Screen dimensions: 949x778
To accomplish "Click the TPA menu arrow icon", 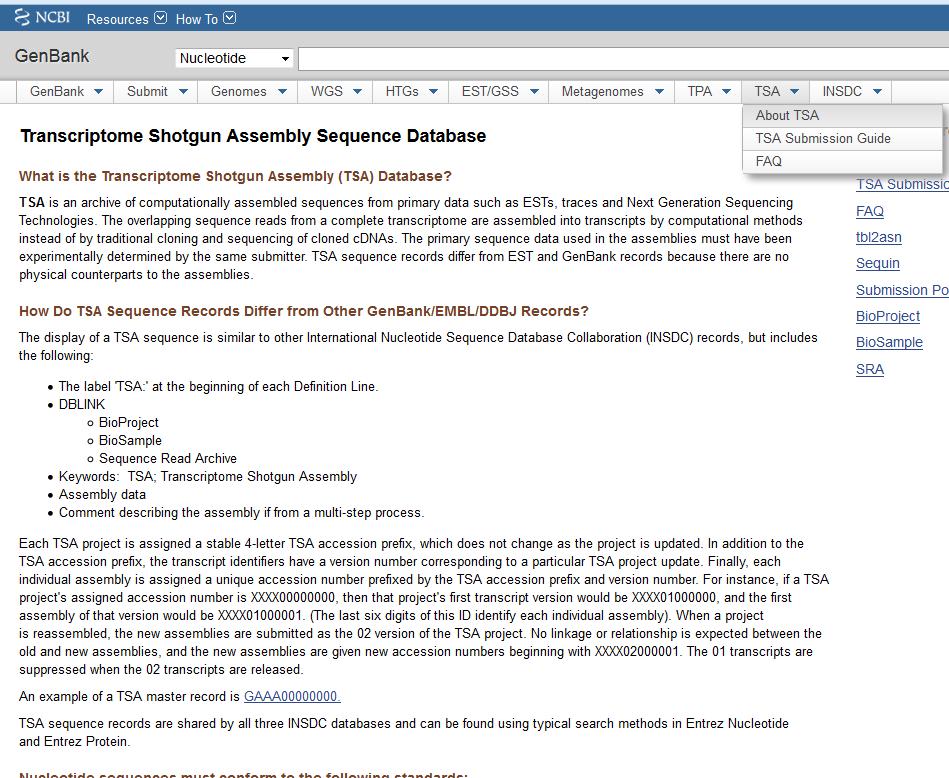I will (727, 92).
